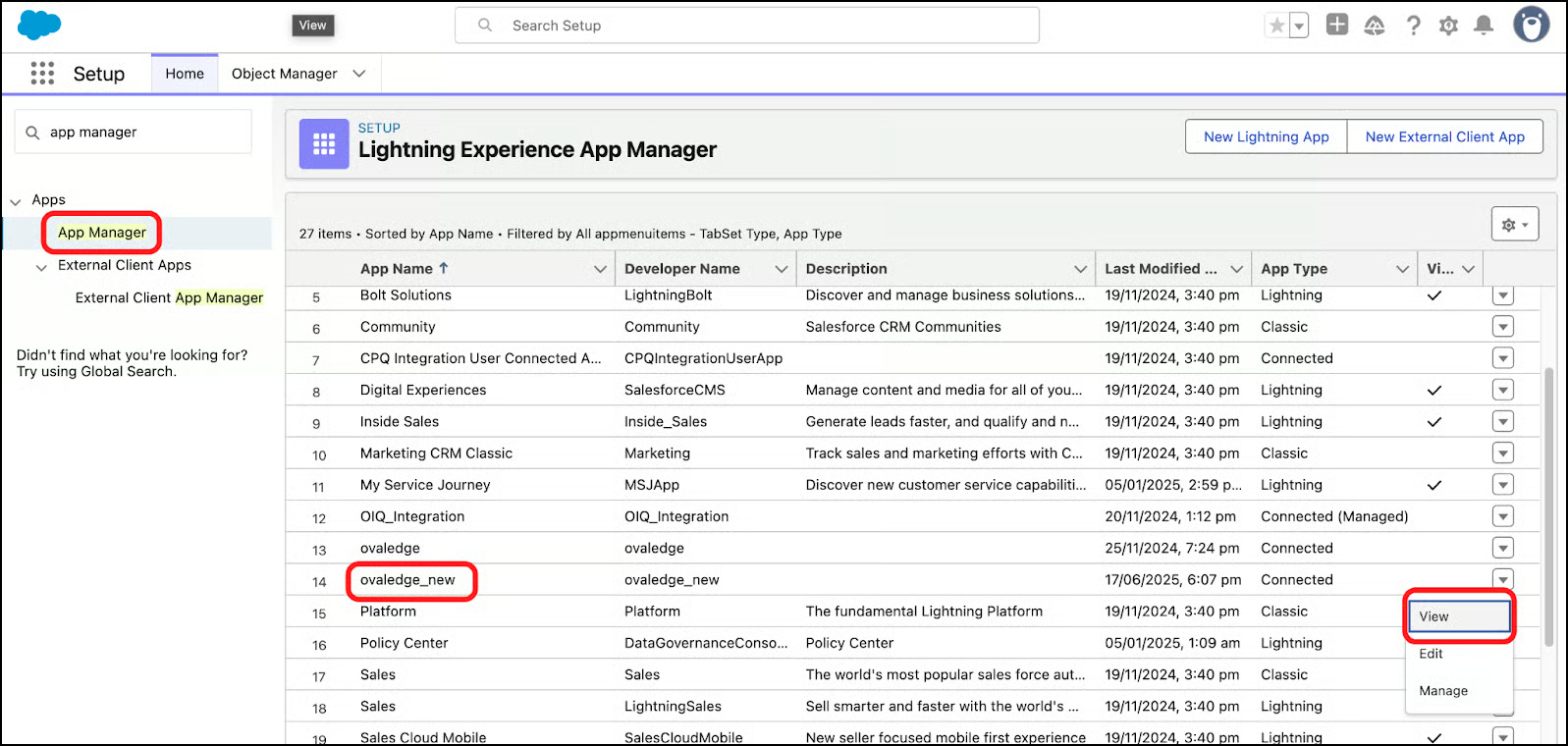This screenshot has height=746, width=1568.
Task: Click the favorites star icon
Action: (x=1276, y=26)
